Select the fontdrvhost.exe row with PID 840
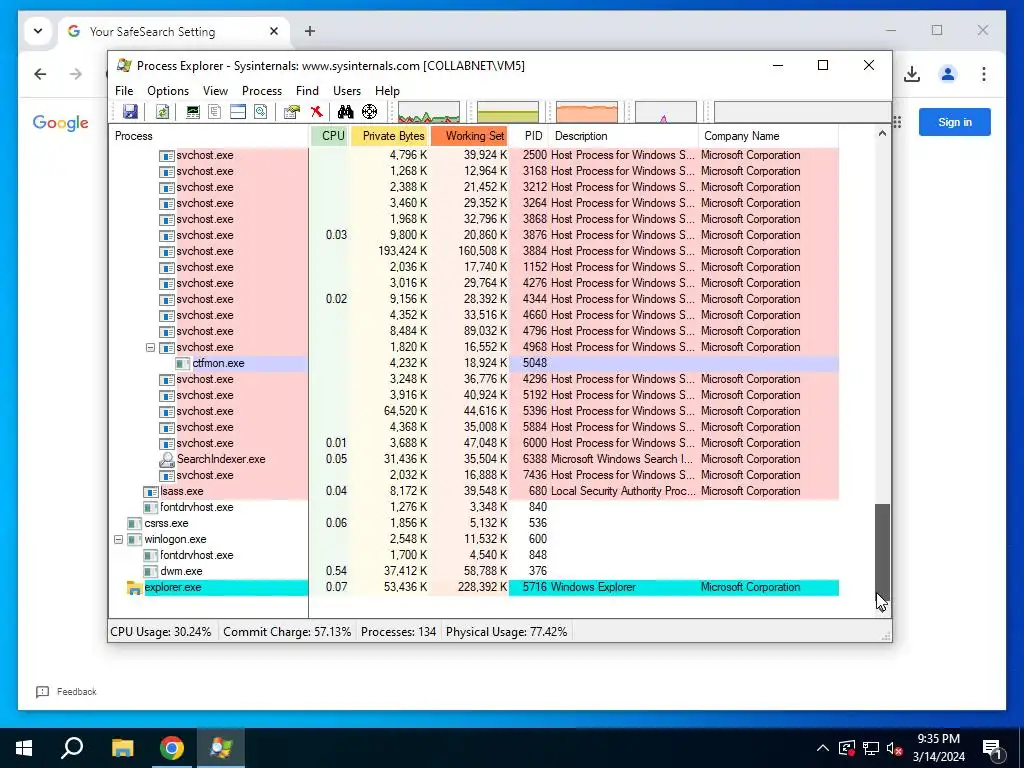The width and height of the screenshot is (1024, 768). [474, 507]
